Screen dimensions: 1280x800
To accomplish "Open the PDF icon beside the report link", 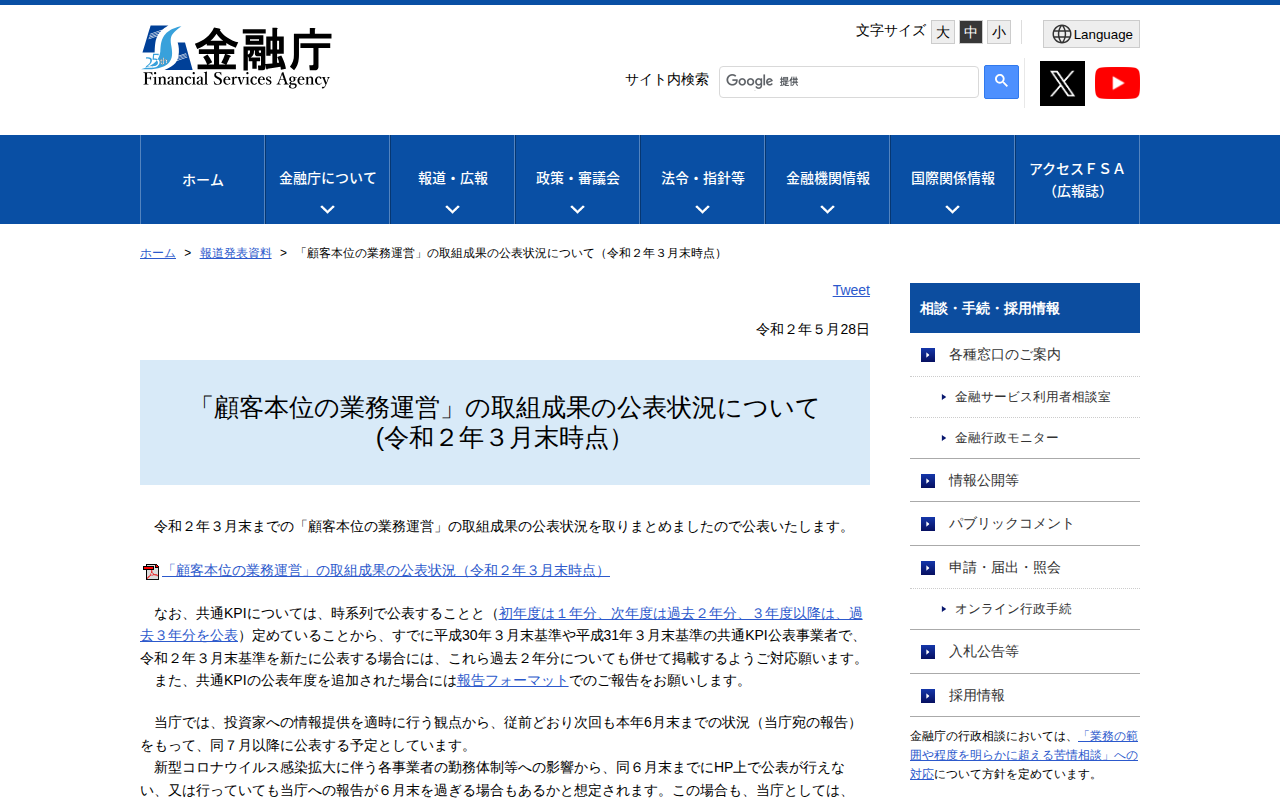I will click(150, 570).
